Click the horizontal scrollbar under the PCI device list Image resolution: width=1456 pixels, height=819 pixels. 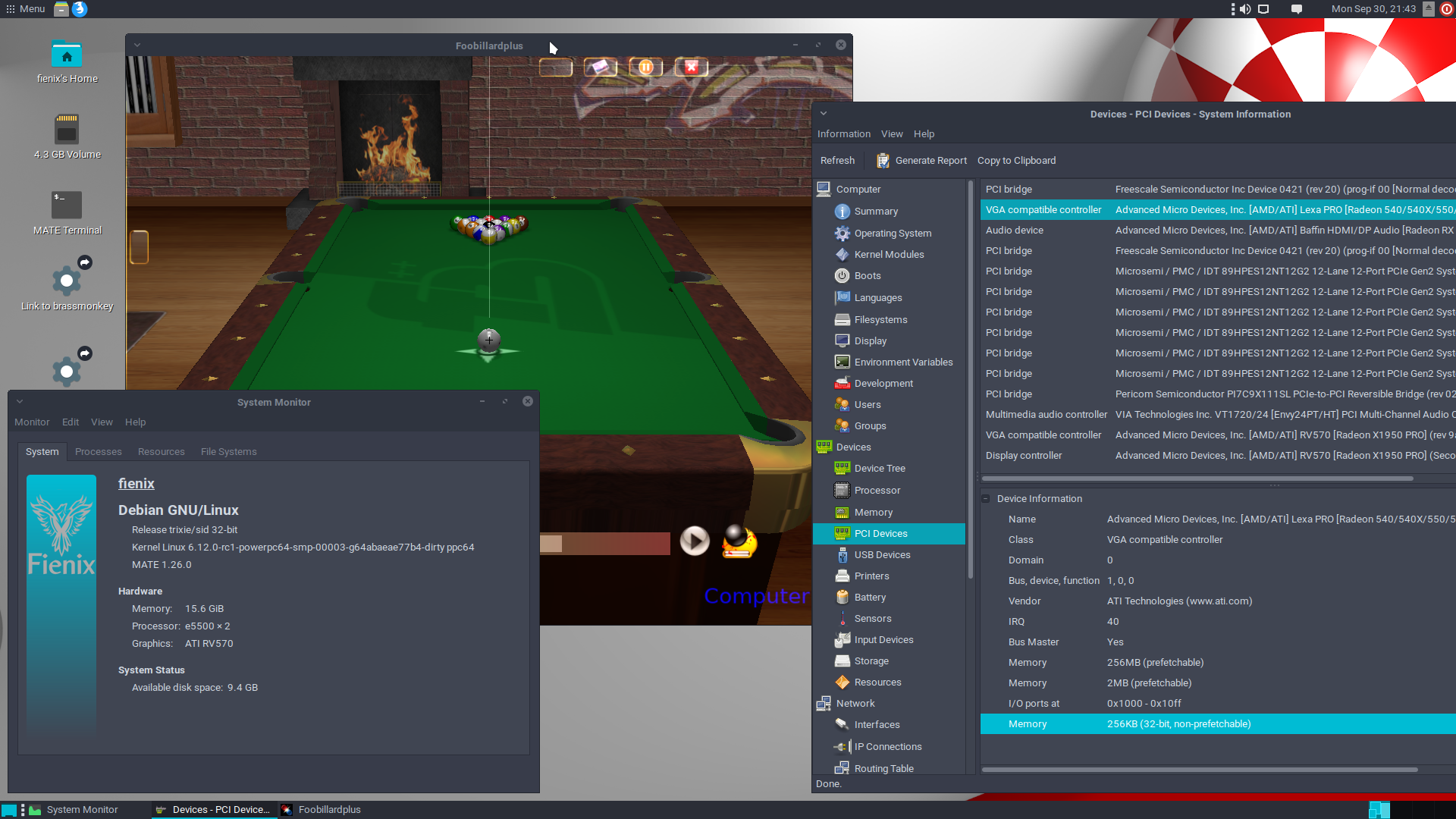point(1197,479)
